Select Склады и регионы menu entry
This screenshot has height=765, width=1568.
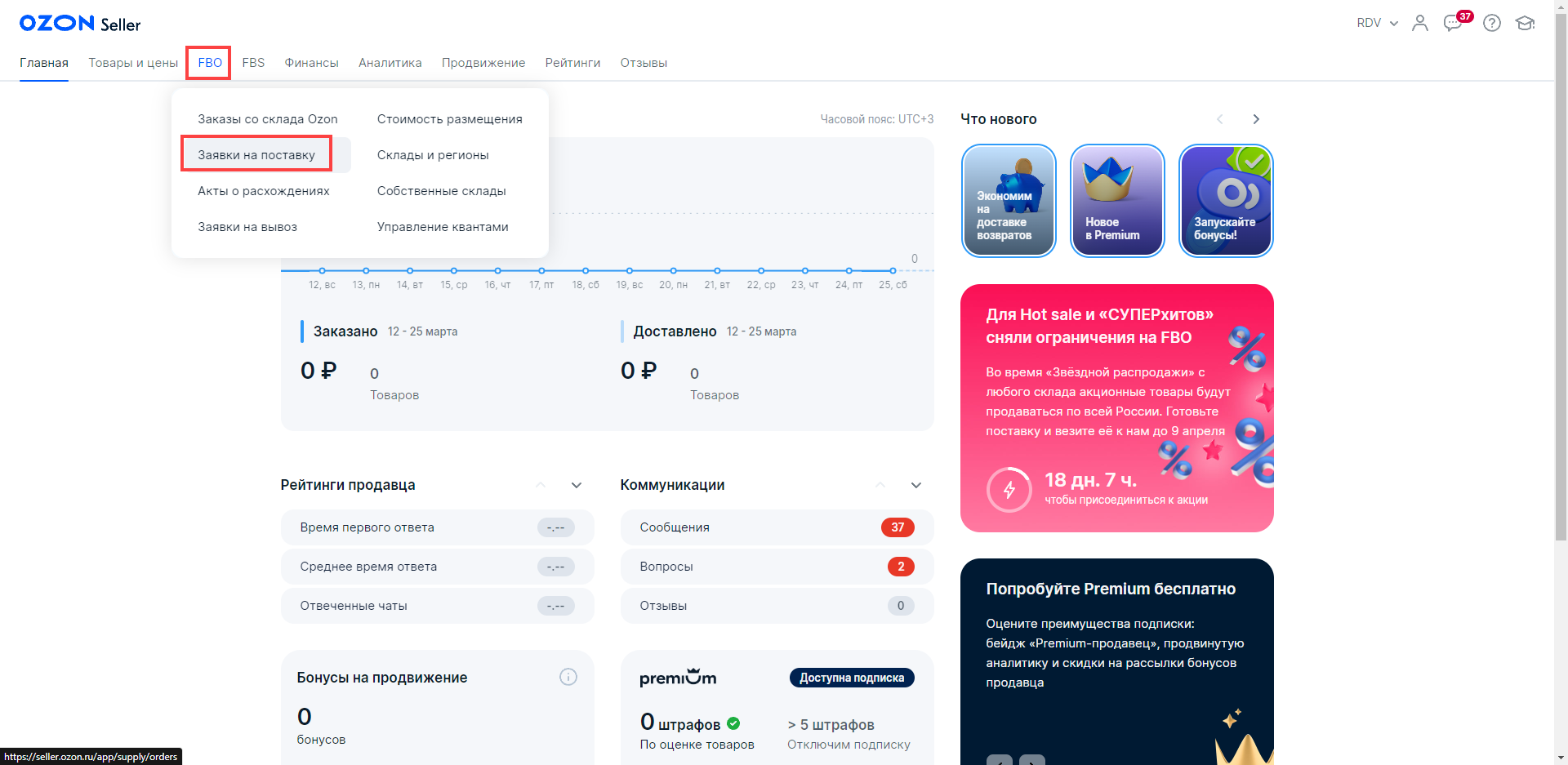point(433,155)
